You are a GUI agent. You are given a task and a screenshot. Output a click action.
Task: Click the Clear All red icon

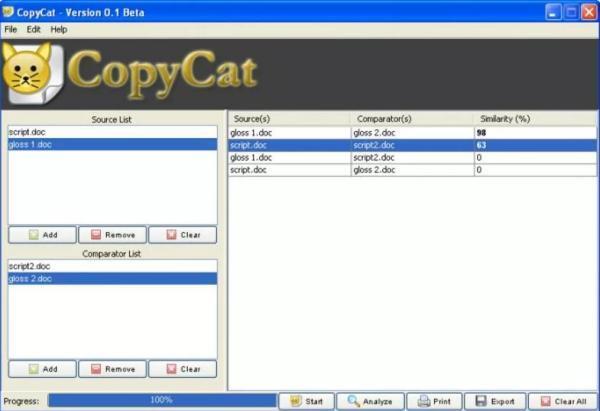(546, 401)
